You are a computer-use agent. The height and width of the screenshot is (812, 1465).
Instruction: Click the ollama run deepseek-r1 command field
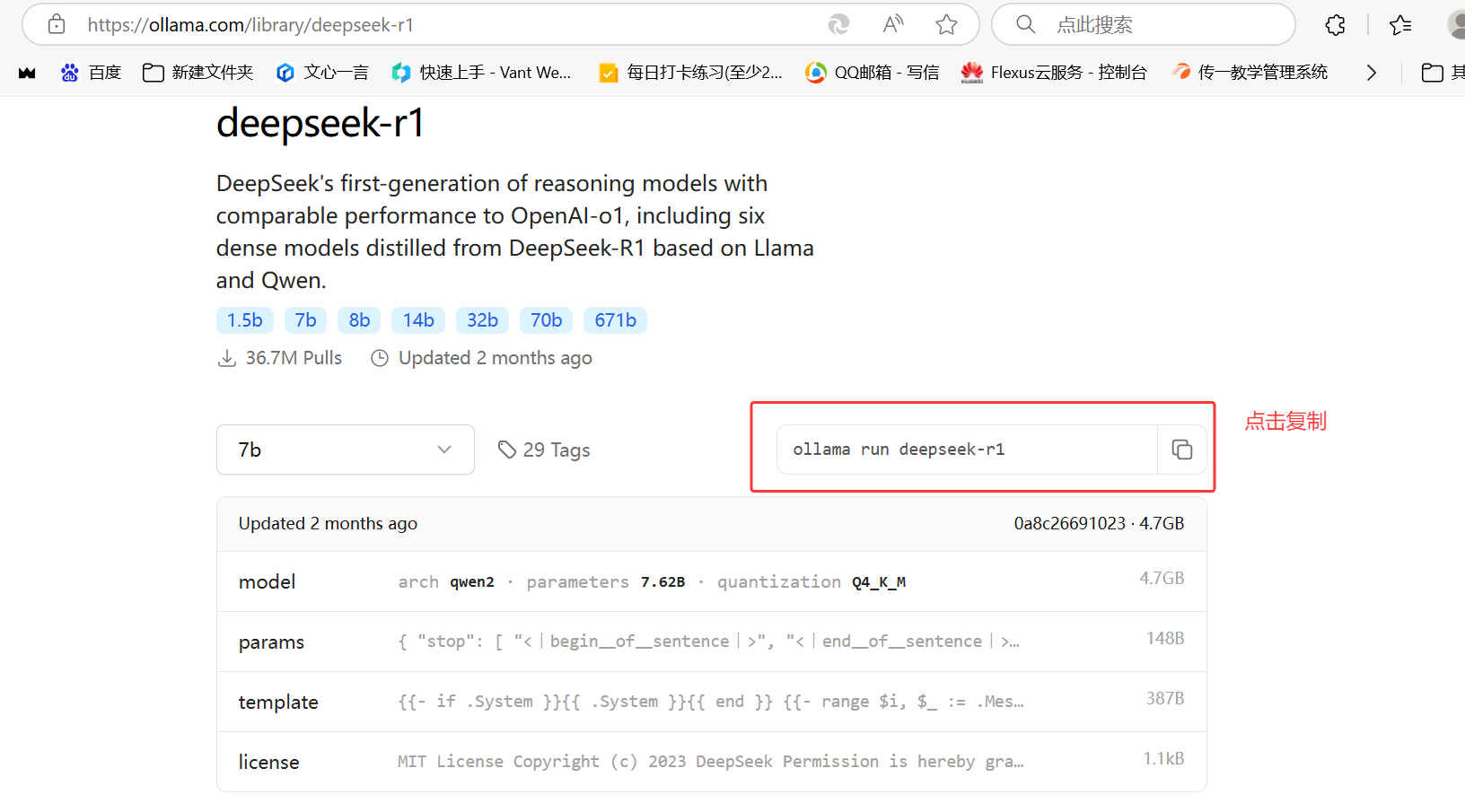pos(967,450)
